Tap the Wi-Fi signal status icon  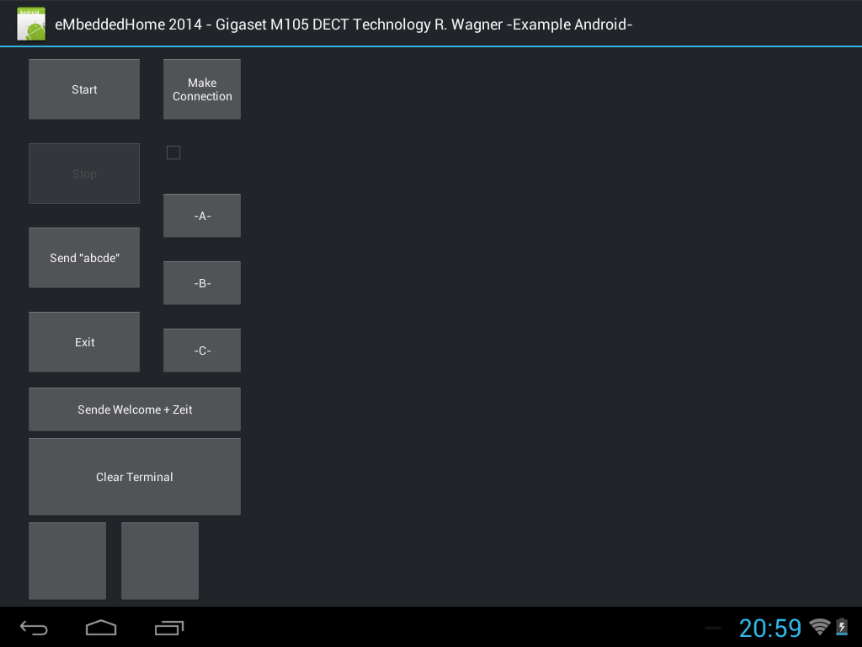(x=820, y=627)
